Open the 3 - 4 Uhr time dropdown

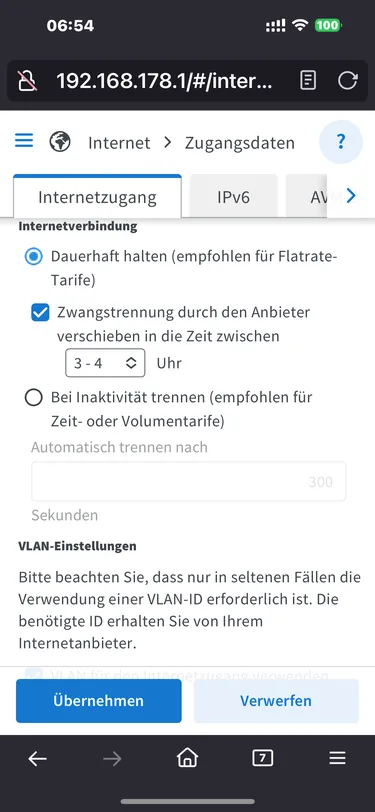pyautogui.click(x=106, y=363)
